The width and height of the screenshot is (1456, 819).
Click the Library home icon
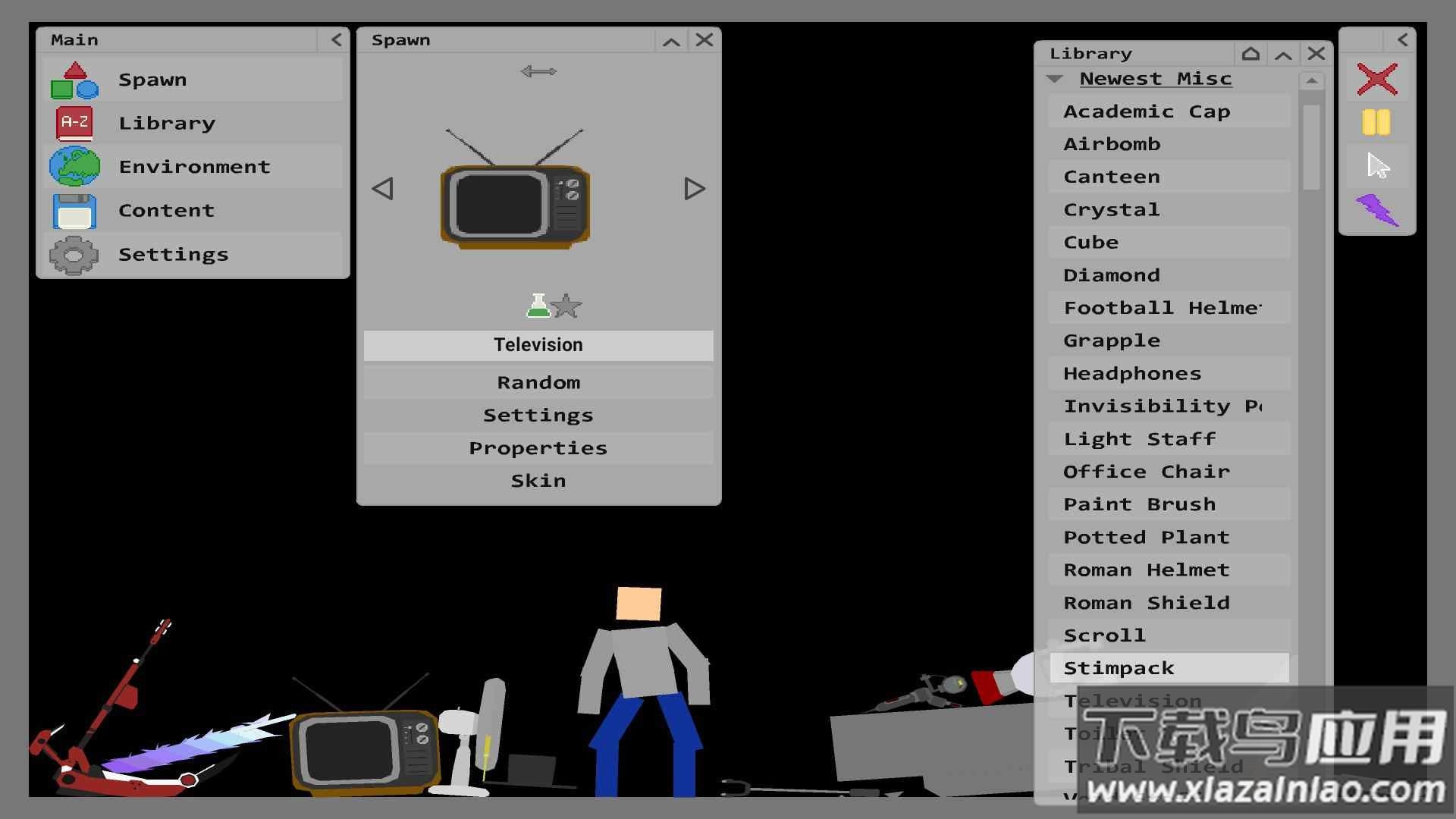1250,54
